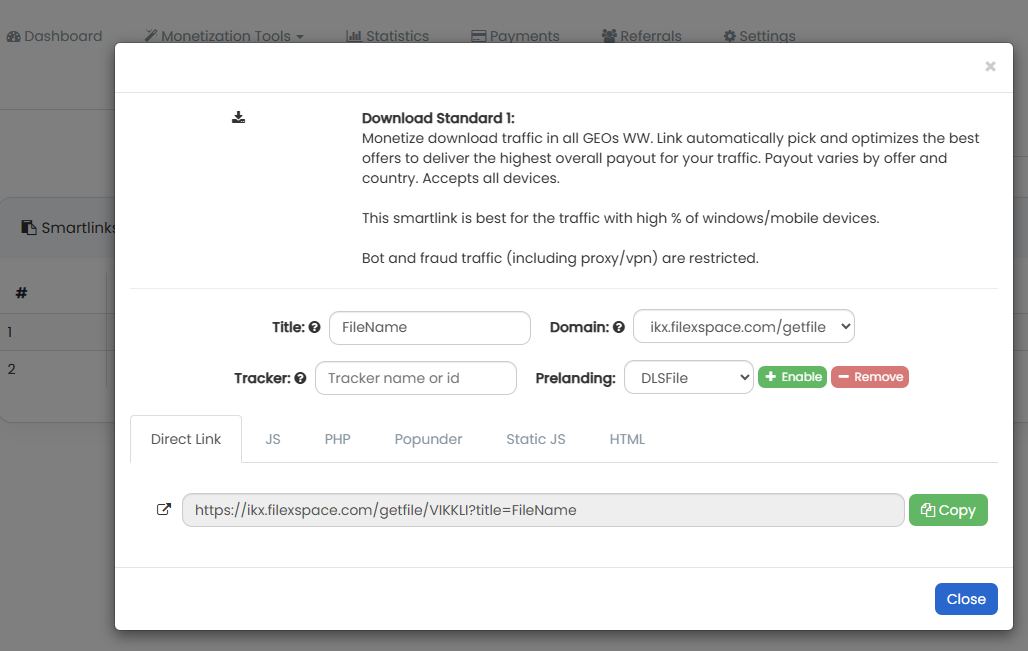Image resolution: width=1028 pixels, height=651 pixels.
Task: Open the Prelanding DLSFile dropdown
Action: click(688, 378)
